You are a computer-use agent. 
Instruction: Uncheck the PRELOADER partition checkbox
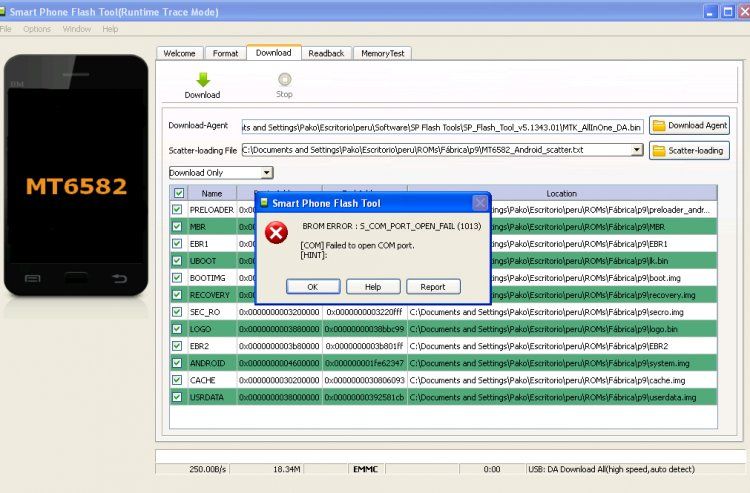click(x=177, y=209)
